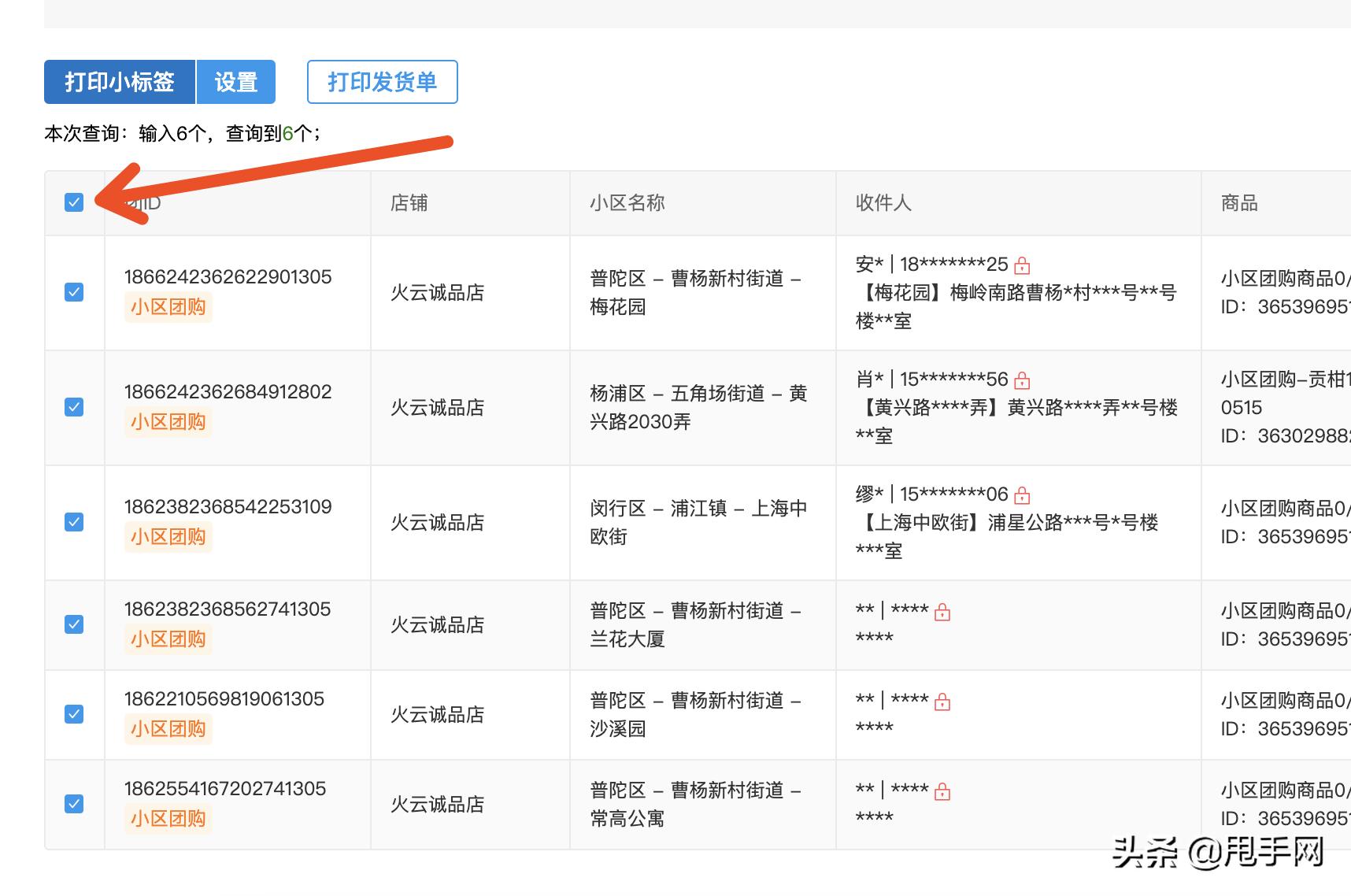Uncheck the bottom order 1862554167202741305
The image size is (1351, 896).
tap(75, 804)
